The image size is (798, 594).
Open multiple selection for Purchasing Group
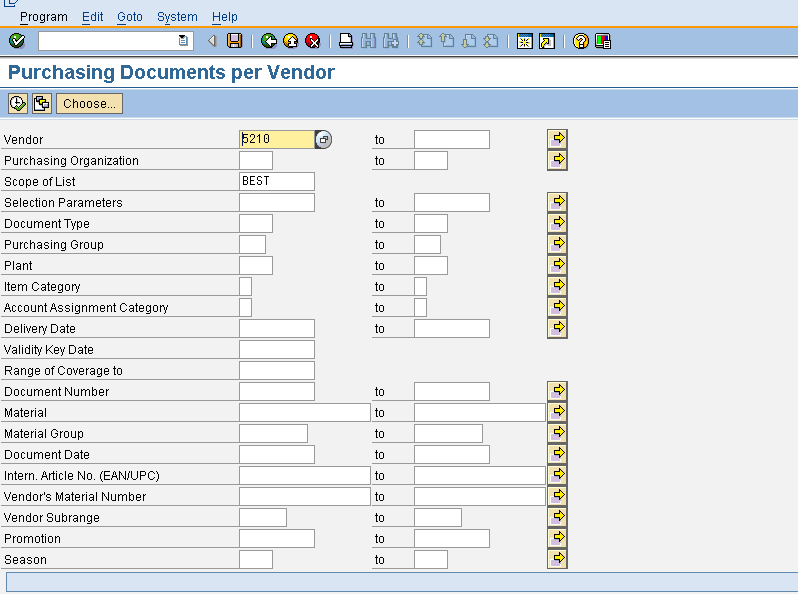pos(557,244)
